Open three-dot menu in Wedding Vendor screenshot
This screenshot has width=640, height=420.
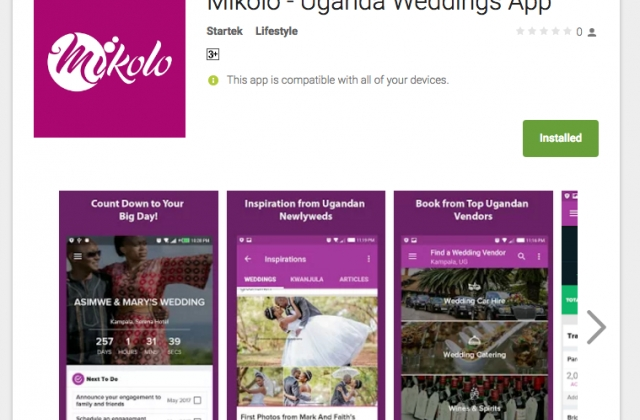pyautogui.click(x=539, y=256)
